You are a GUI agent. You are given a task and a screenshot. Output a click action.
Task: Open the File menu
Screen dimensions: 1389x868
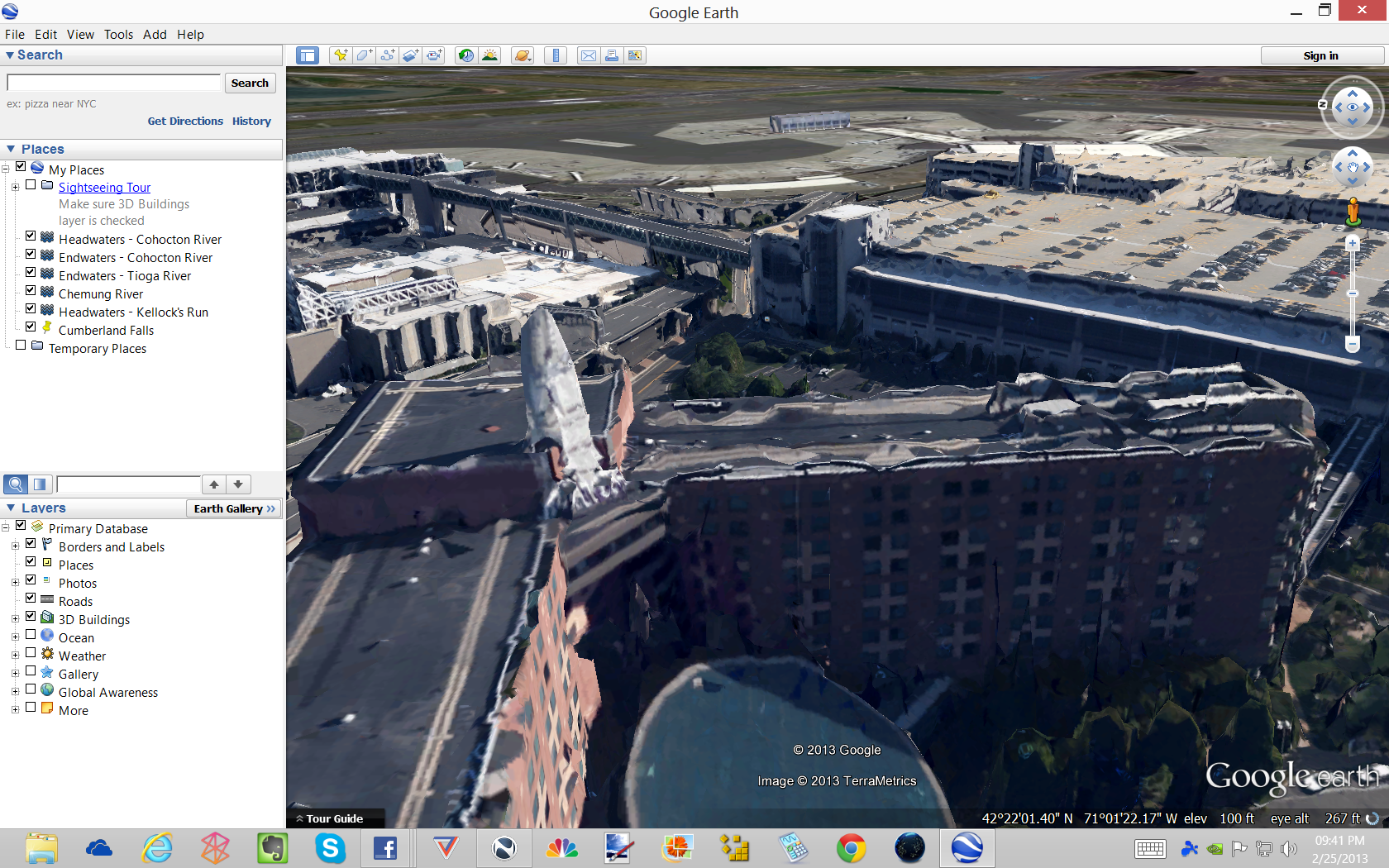[15, 35]
